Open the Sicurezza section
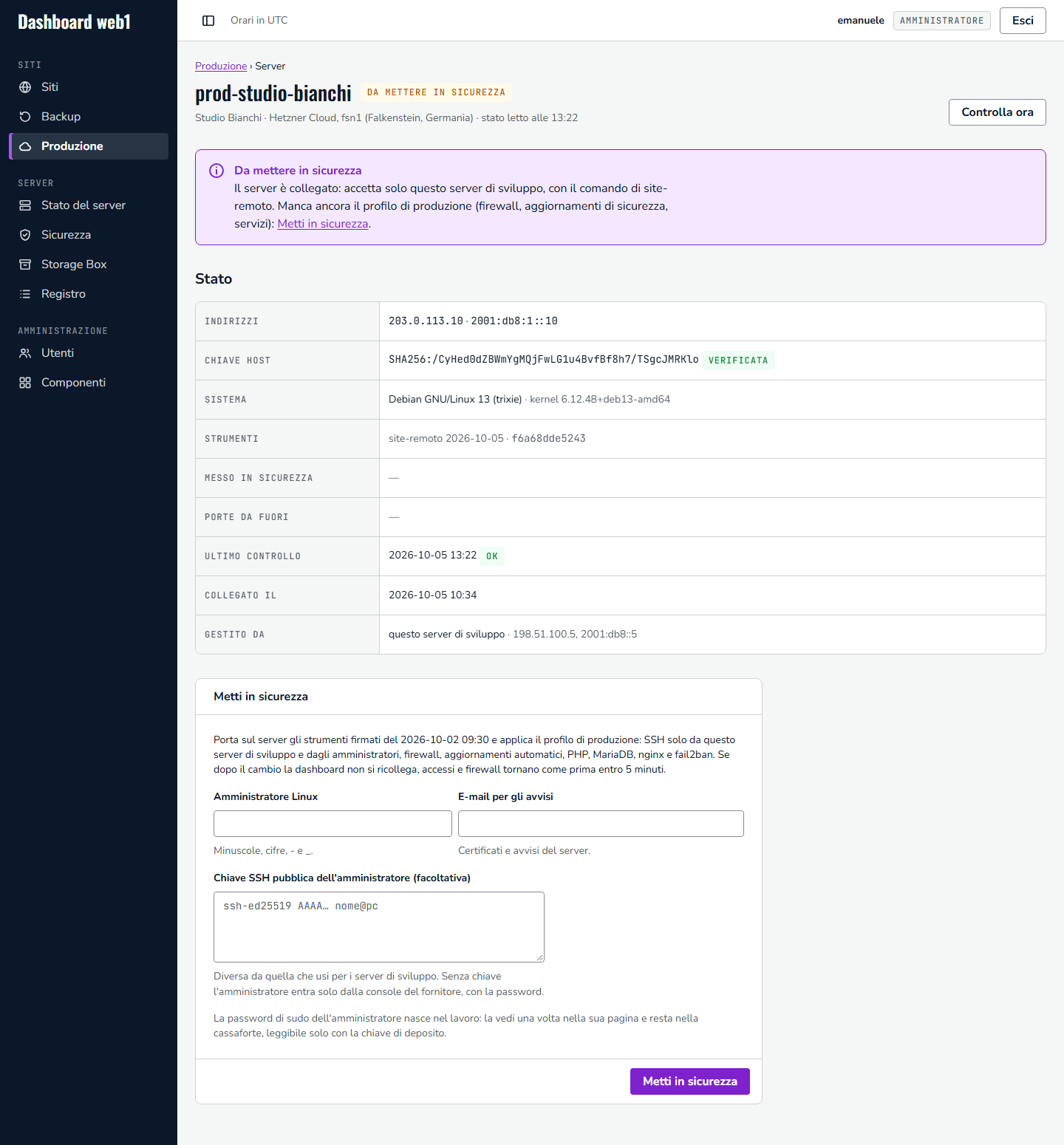This screenshot has height=1145, width=1064. pyautogui.click(x=89, y=235)
